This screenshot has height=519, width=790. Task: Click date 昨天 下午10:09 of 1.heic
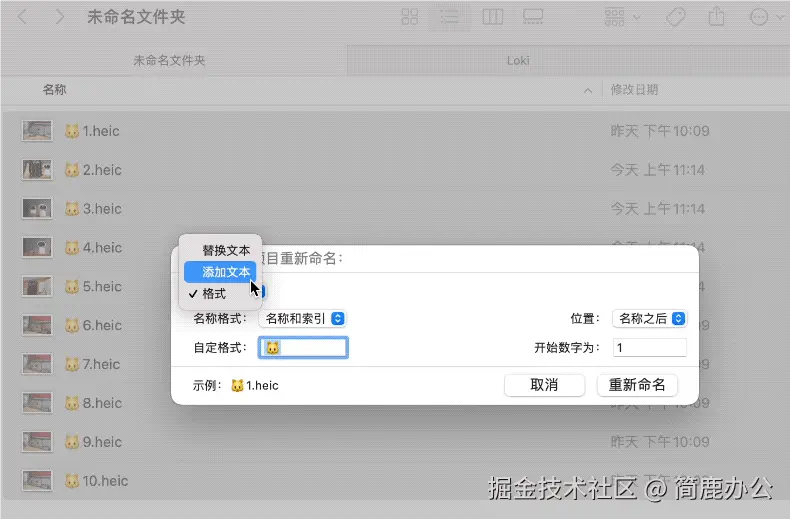click(660, 131)
